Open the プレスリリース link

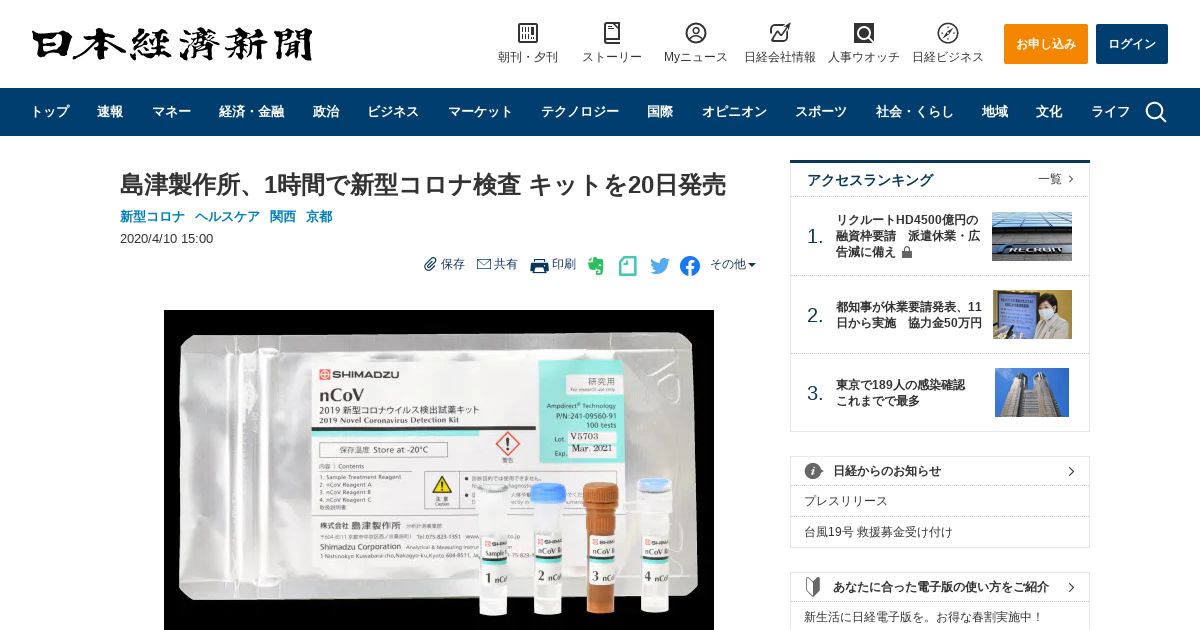(x=846, y=501)
